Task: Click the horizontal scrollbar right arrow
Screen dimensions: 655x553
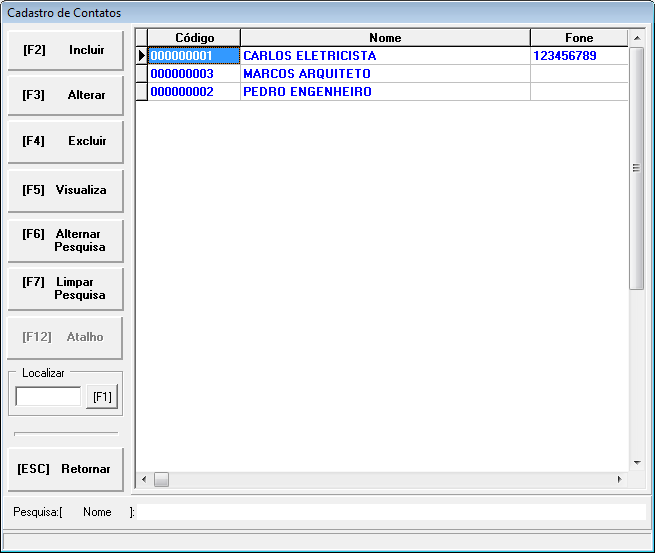Action: (x=619, y=480)
